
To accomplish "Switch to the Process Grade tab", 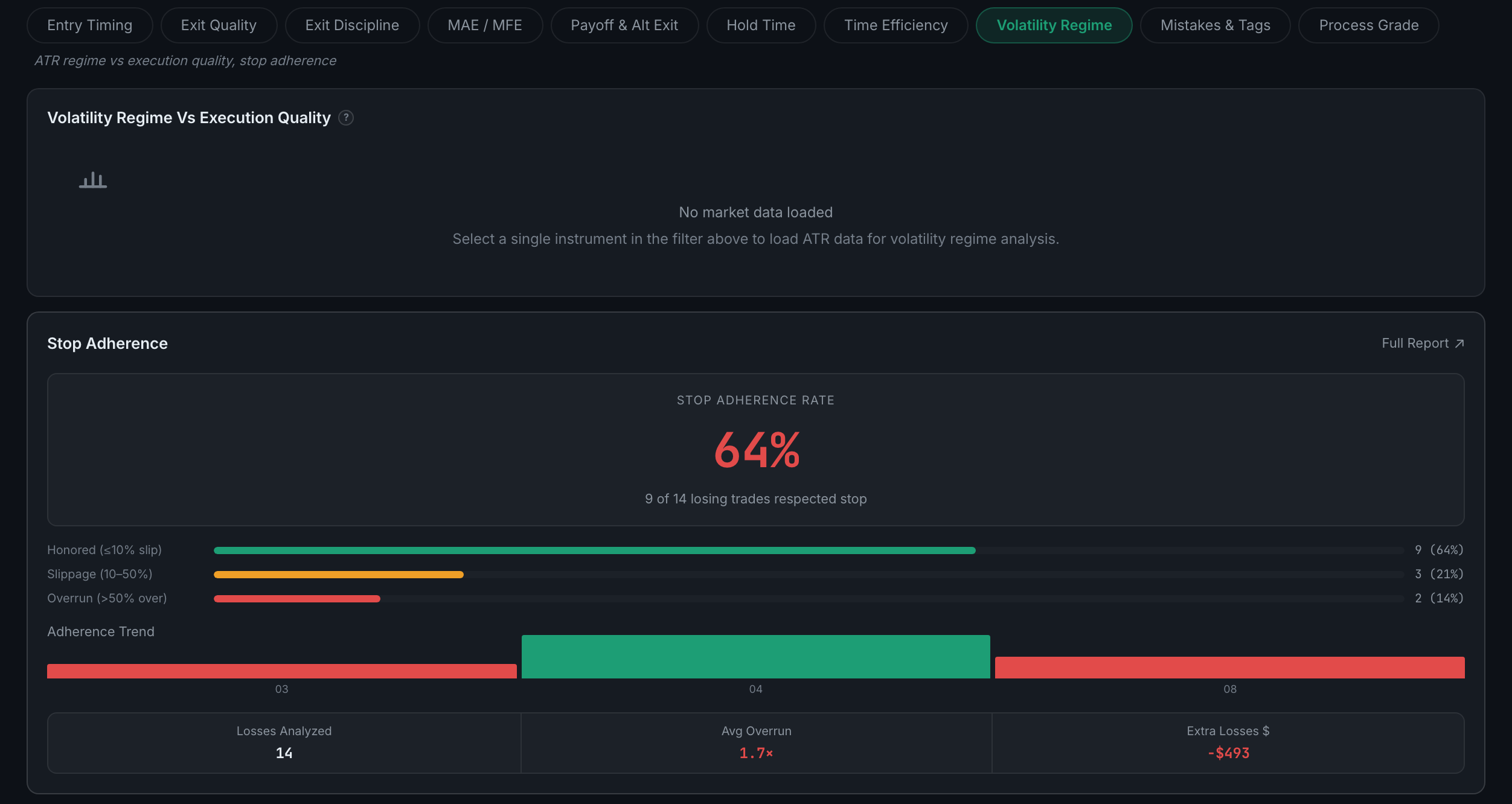I will (x=1369, y=25).
